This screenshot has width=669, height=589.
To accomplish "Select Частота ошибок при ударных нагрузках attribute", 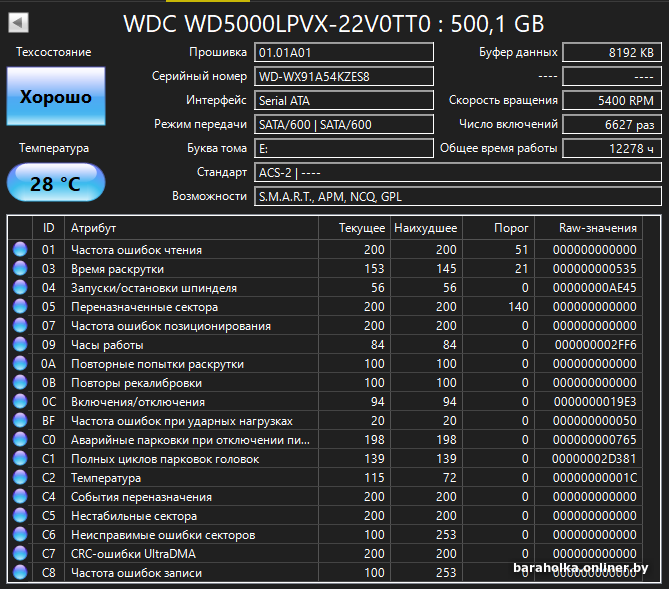I will pyautogui.click(x=182, y=421).
